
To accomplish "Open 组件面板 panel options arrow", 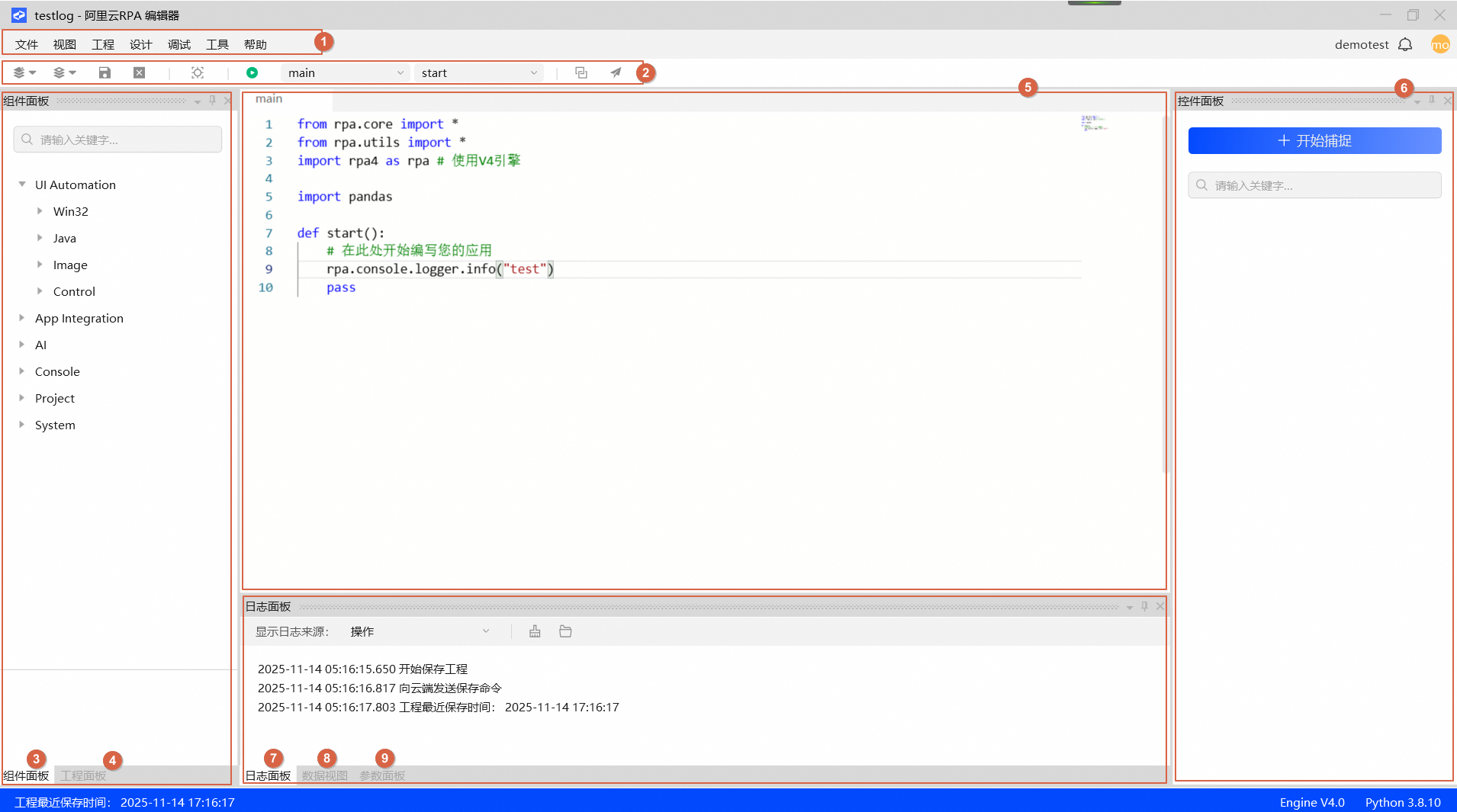I will (198, 101).
